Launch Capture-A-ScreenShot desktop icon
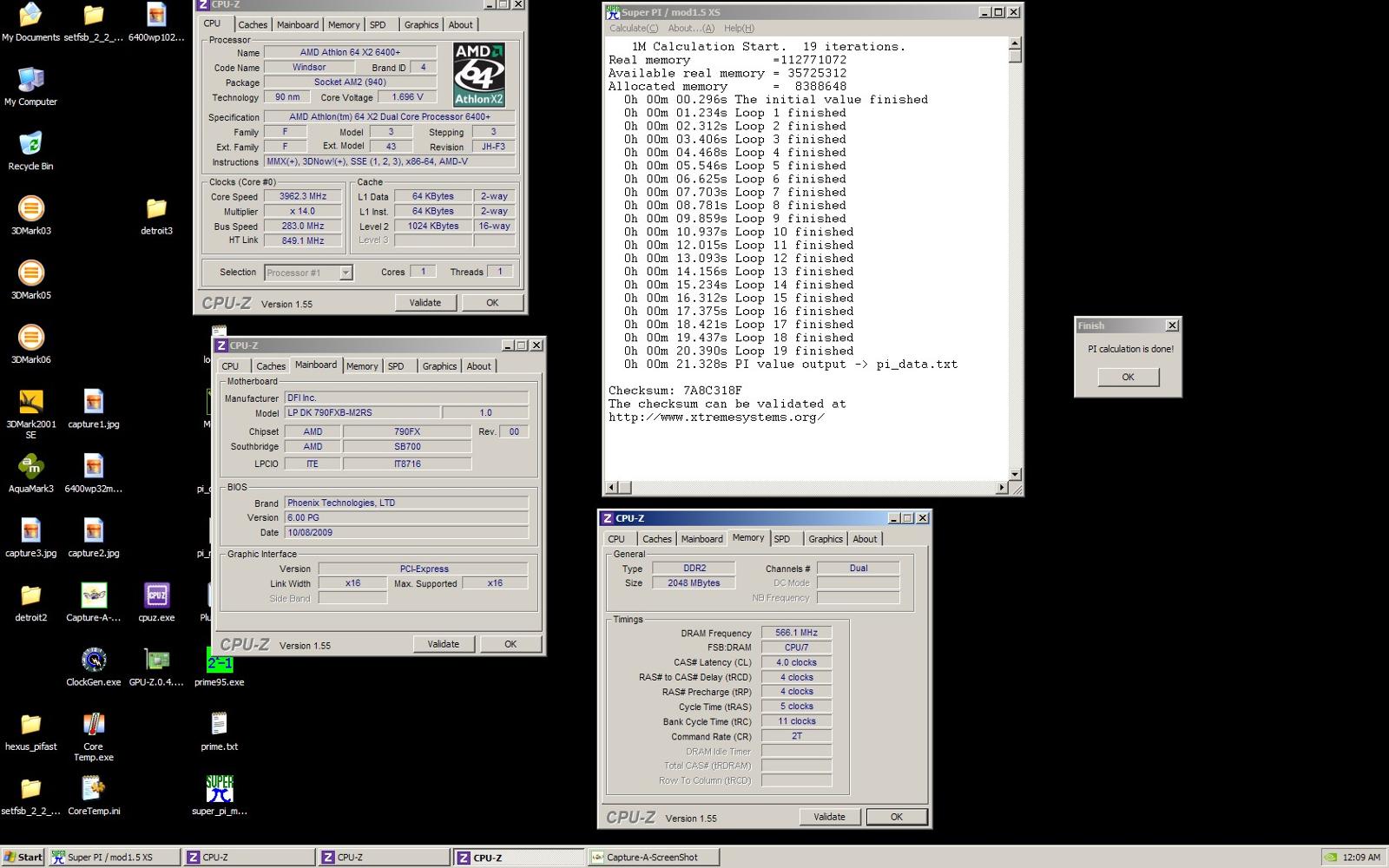Viewport: 1389px width, 868px height. click(94, 602)
